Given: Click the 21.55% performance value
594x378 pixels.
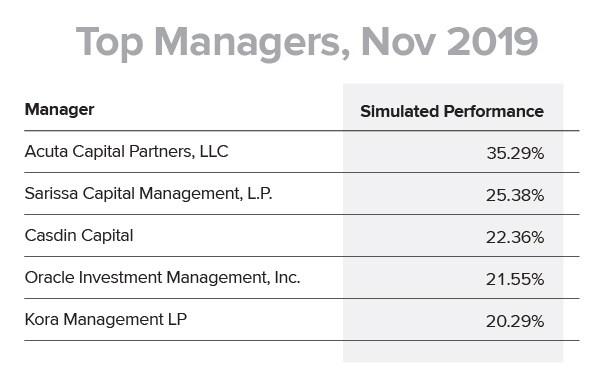Looking at the screenshot, I should coord(515,280).
